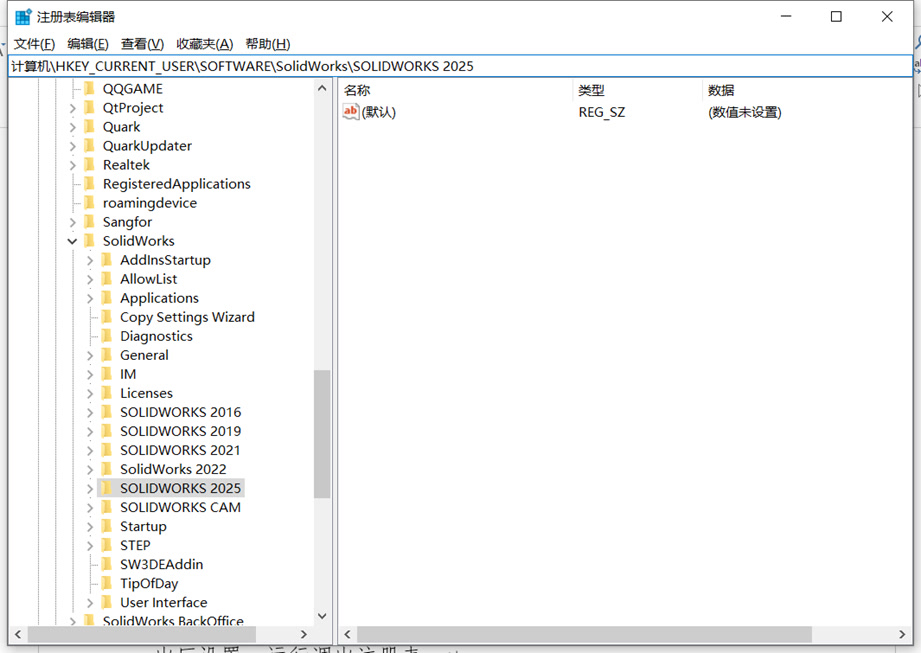Open the 文件(F) menu
The image size is (921, 653).
point(34,44)
